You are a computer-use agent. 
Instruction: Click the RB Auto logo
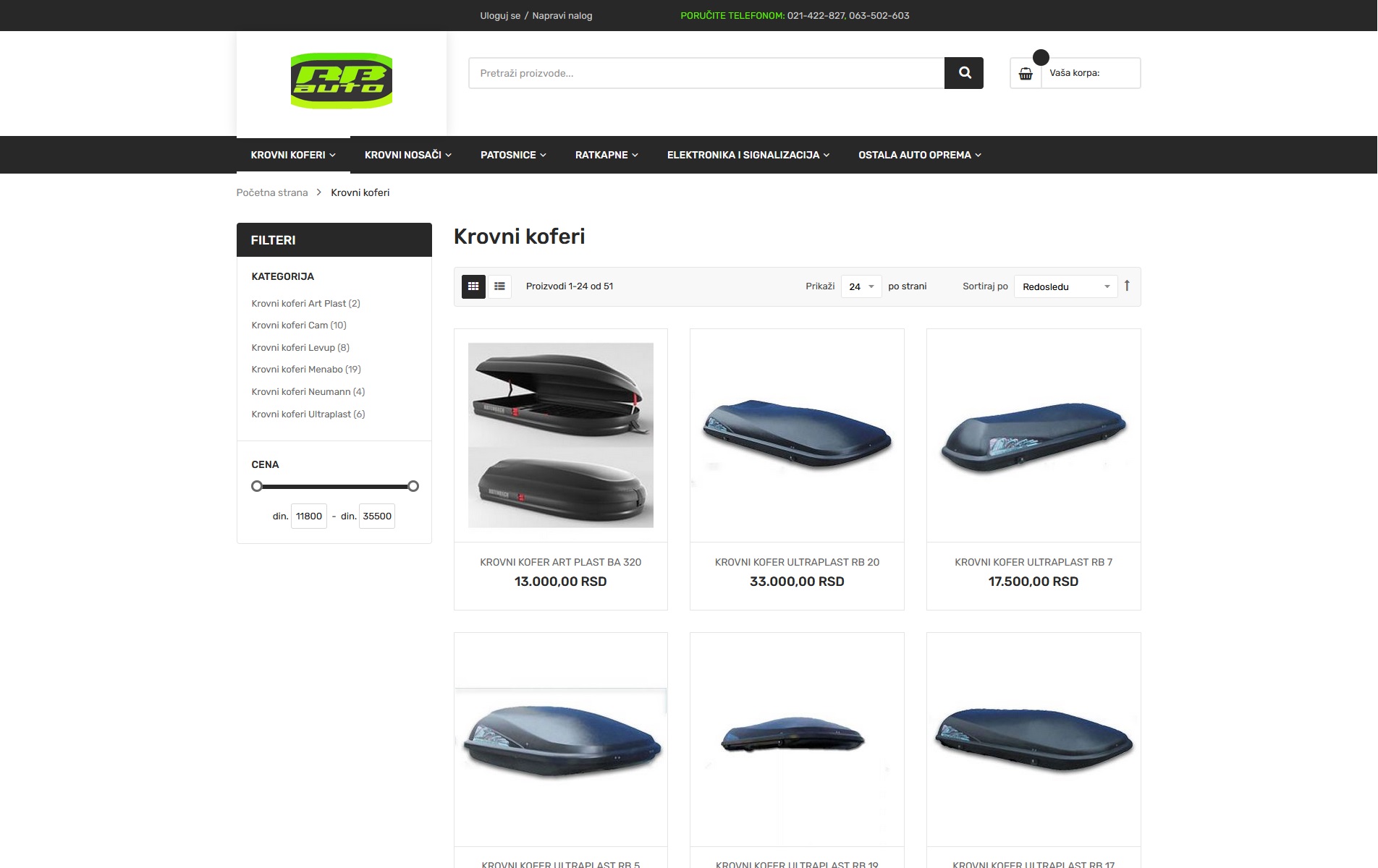pyautogui.click(x=342, y=81)
